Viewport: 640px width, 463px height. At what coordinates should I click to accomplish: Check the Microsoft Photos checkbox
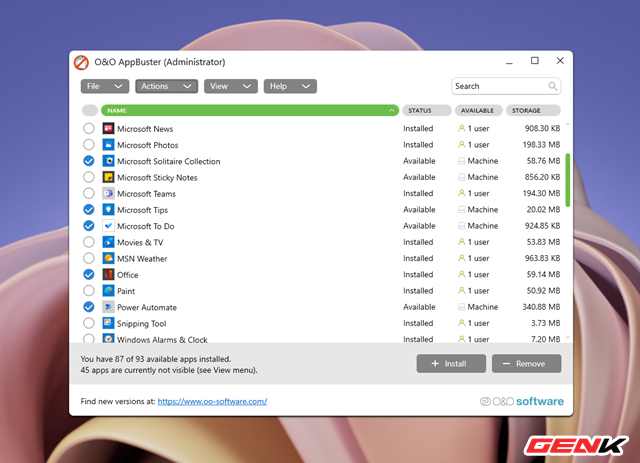pos(89,145)
